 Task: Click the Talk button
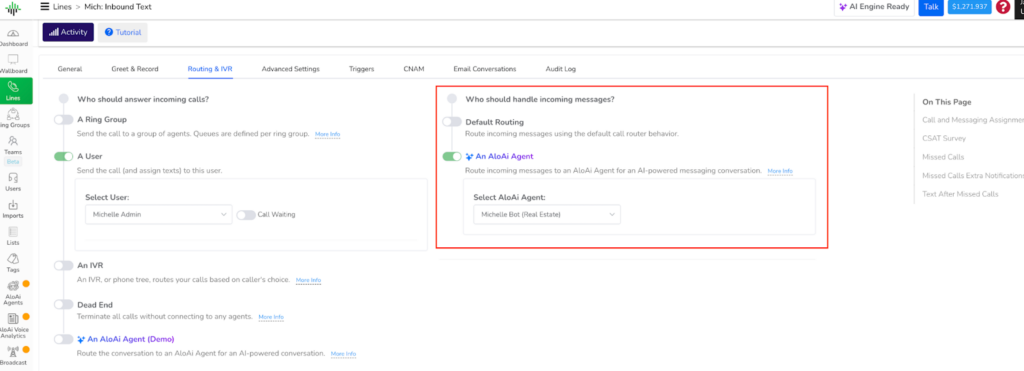click(931, 7)
